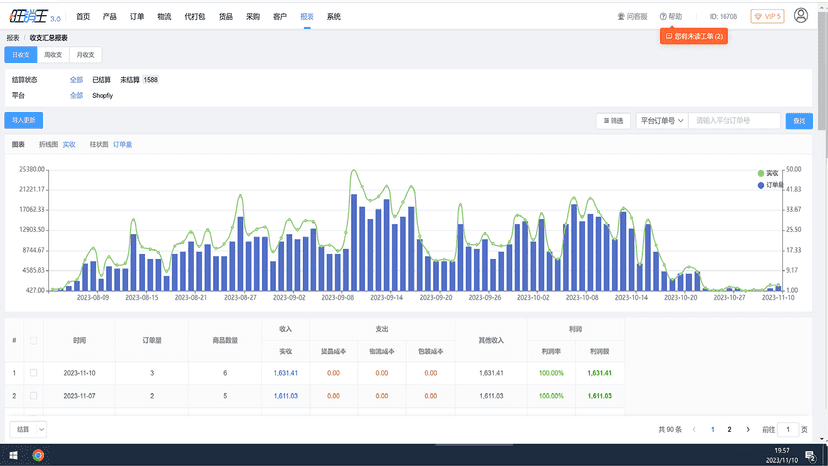The width and height of the screenshot is (828, 466).
Task: Open the Windows Start menu
Action: pos(14,455)
